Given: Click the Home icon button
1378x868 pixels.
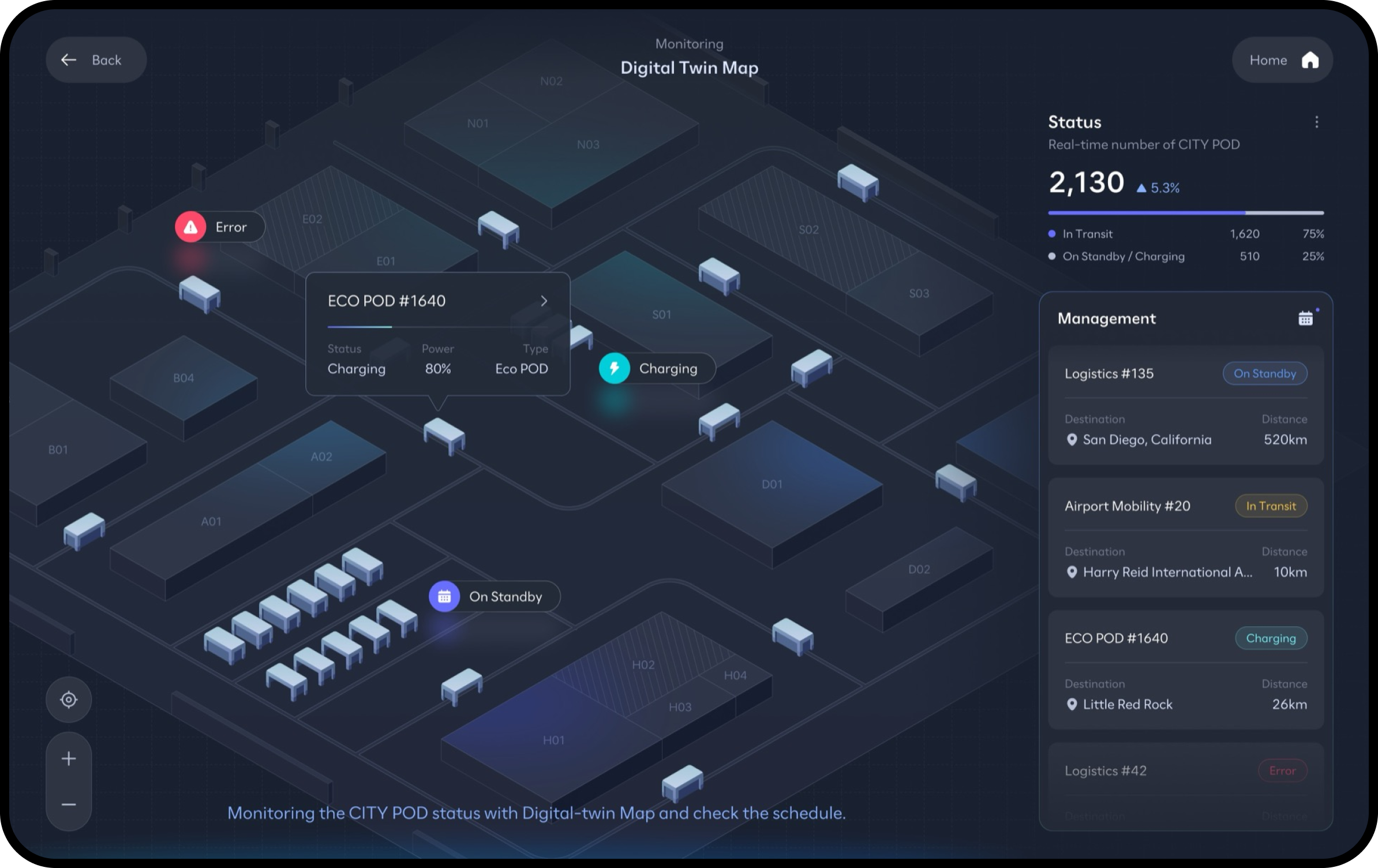Looking at the screenshot, I should pyautogui.click(x=1310, y=60).
